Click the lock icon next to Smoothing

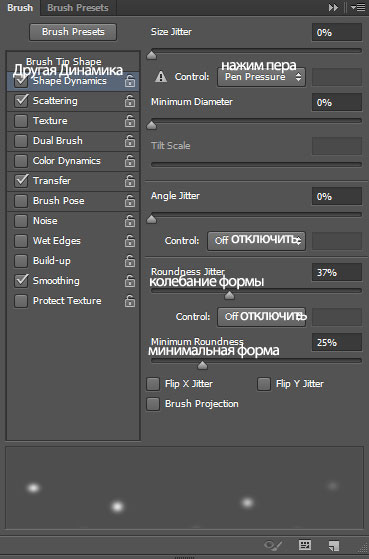click(130, 281)
